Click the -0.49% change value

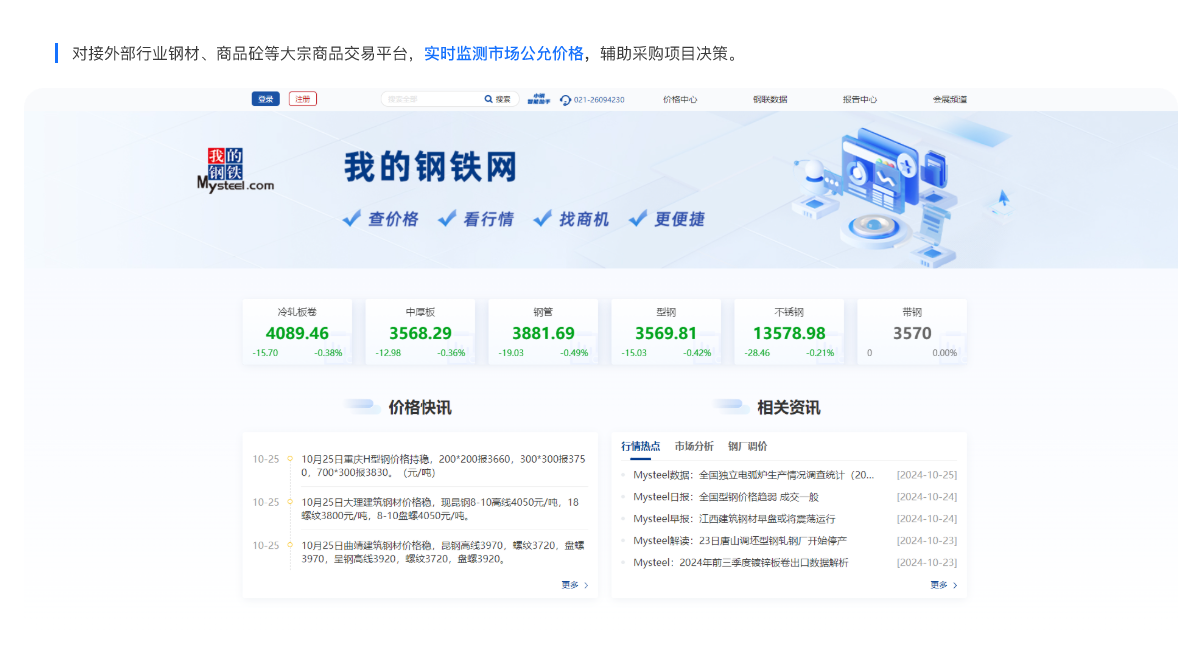click(x=574, y=353)
